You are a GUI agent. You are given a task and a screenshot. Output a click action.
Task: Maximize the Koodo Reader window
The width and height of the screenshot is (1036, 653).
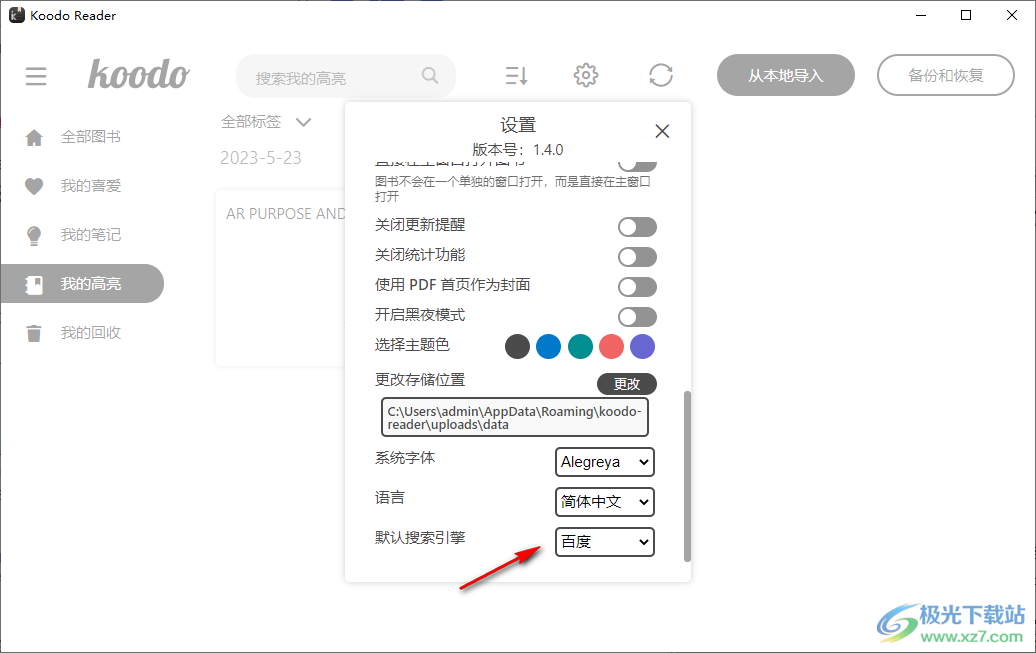pyautogui.click(x=965, y=15)
